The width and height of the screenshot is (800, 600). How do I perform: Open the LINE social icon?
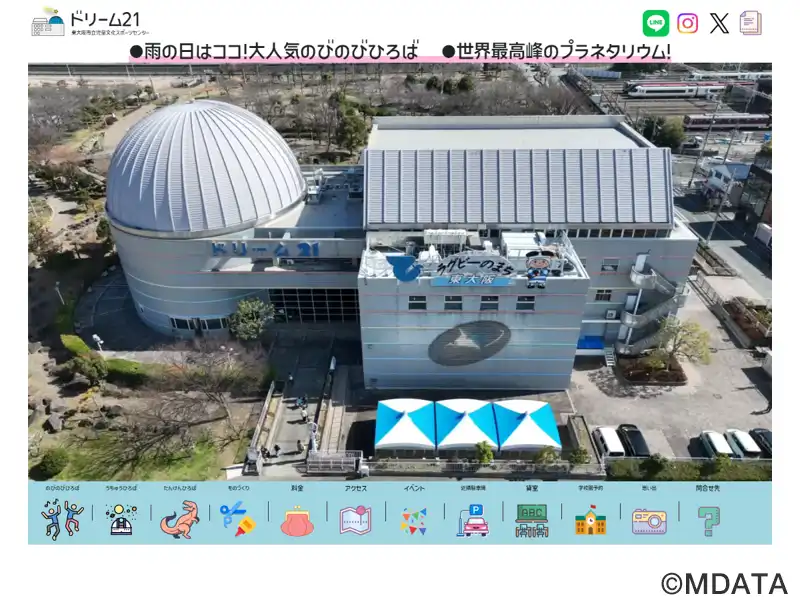[656, 23]
